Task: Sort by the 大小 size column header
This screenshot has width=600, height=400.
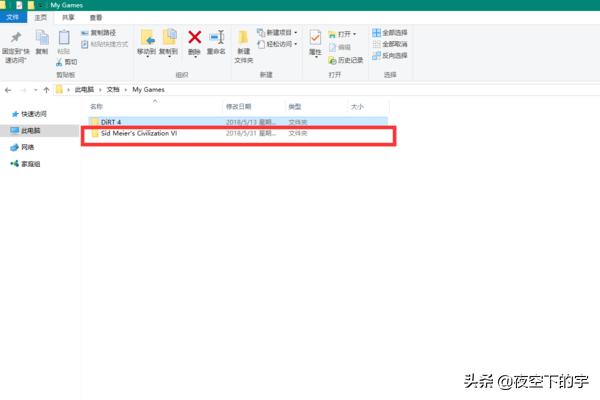Action: [357, 107]
